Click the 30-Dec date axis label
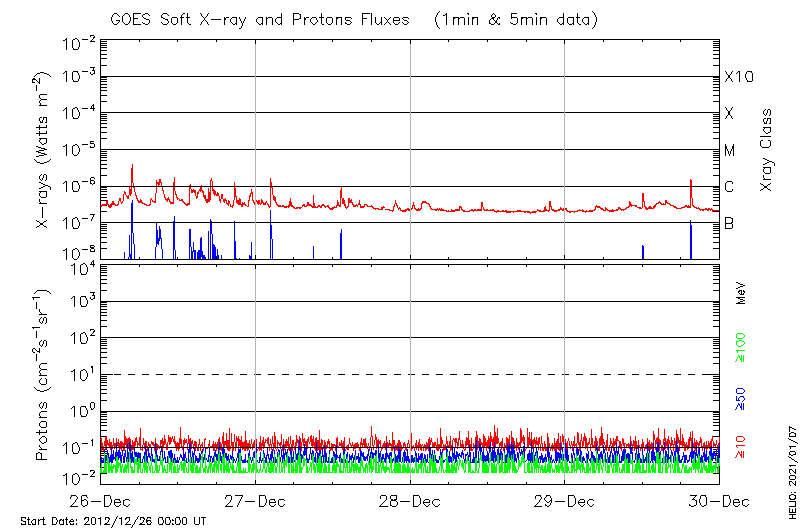 719,502
